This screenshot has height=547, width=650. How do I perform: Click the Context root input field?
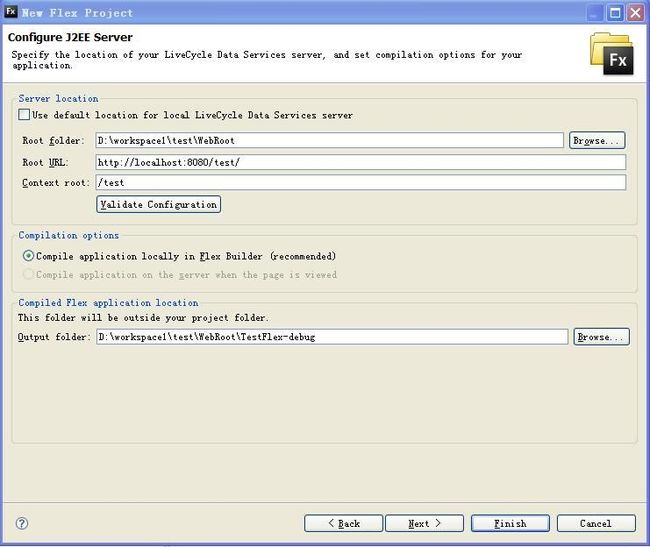[x=361, y=182]
